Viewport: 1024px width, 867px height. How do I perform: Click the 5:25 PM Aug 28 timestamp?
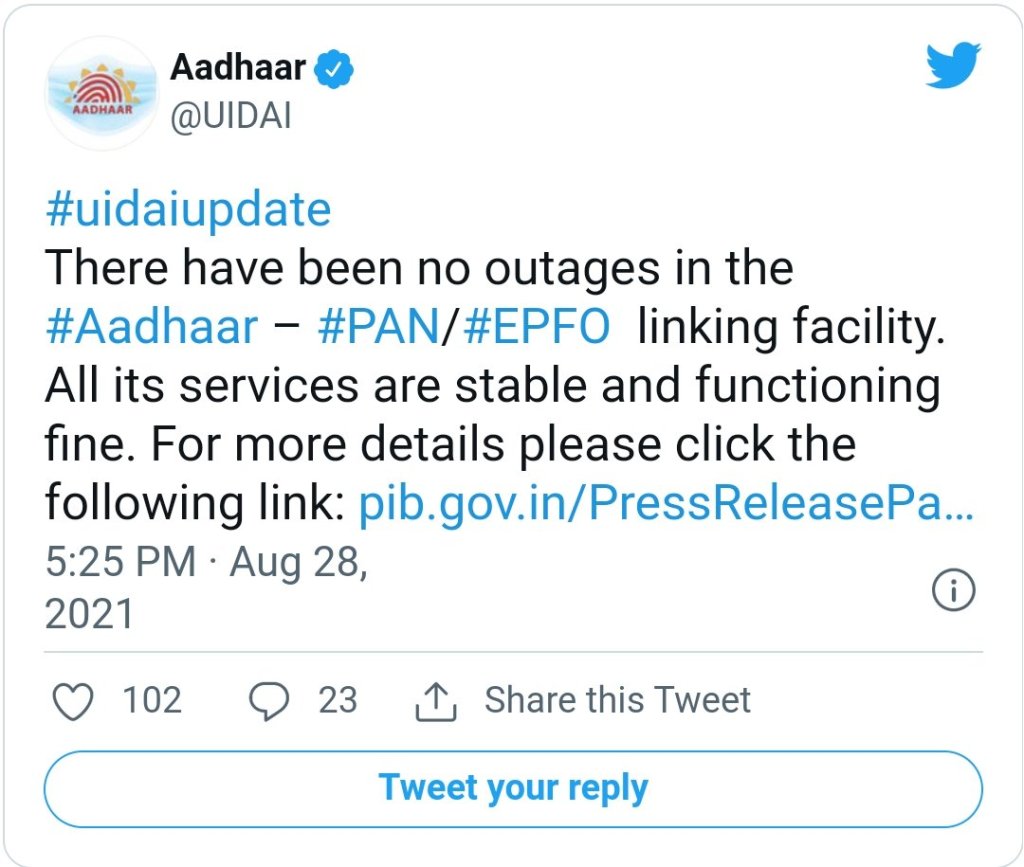coord(206,562)
